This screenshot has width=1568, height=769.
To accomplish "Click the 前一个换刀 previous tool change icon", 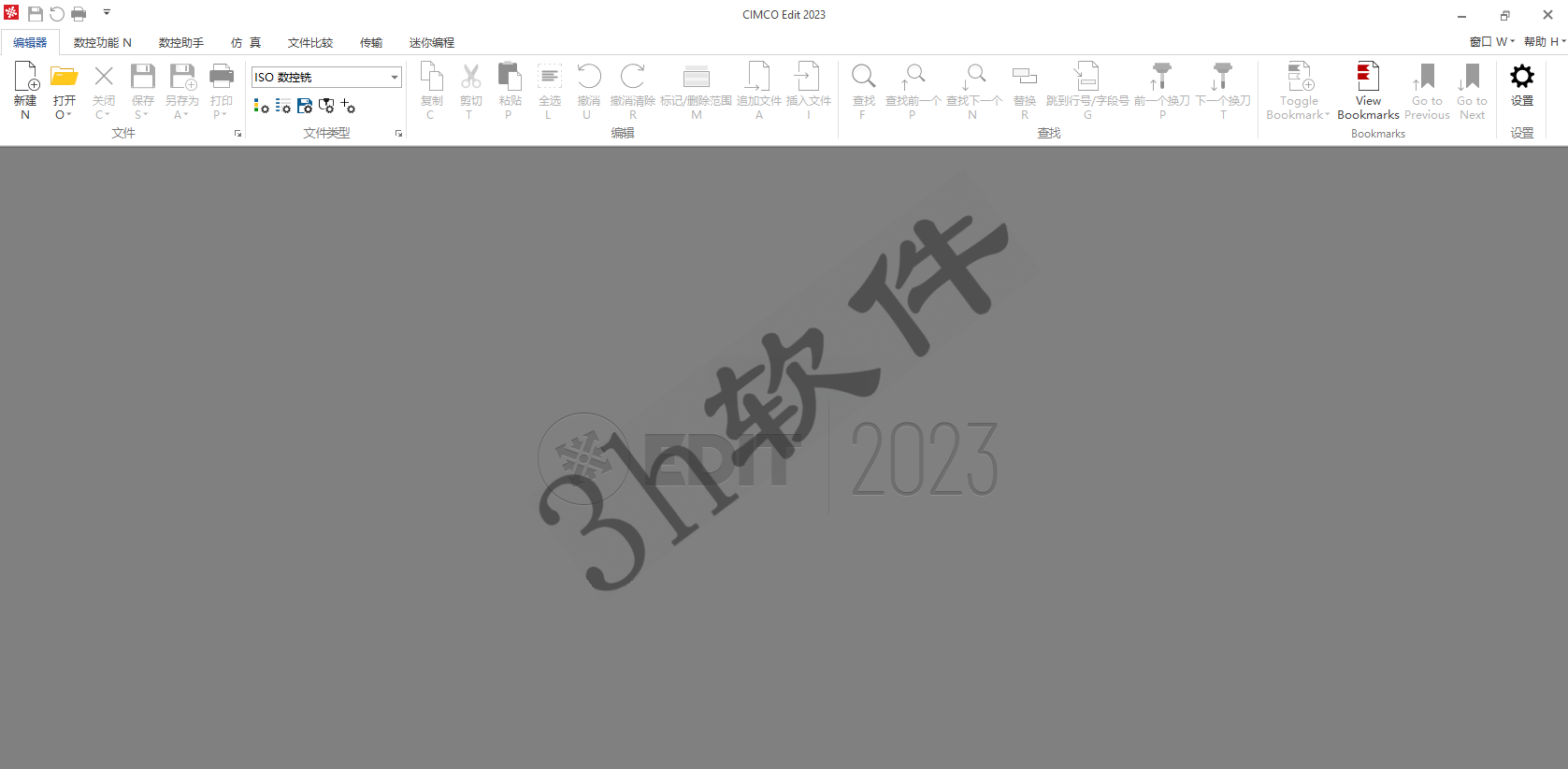I will (x=1160, y=77).
